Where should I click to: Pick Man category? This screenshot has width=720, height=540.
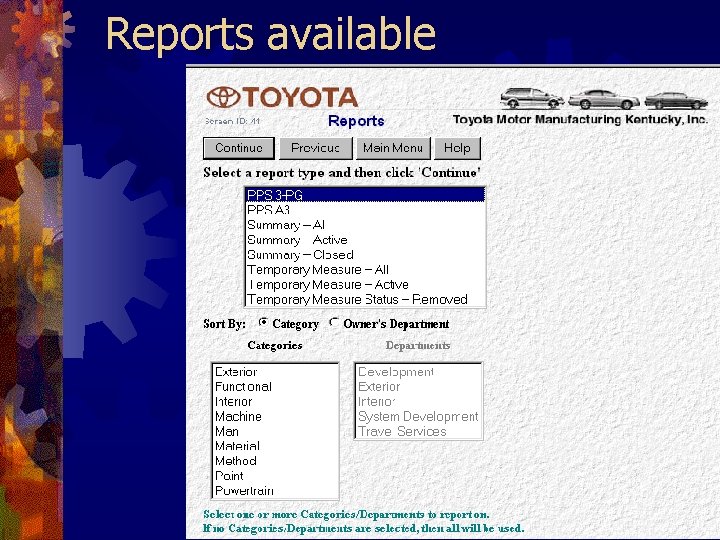tap(275, 432)
